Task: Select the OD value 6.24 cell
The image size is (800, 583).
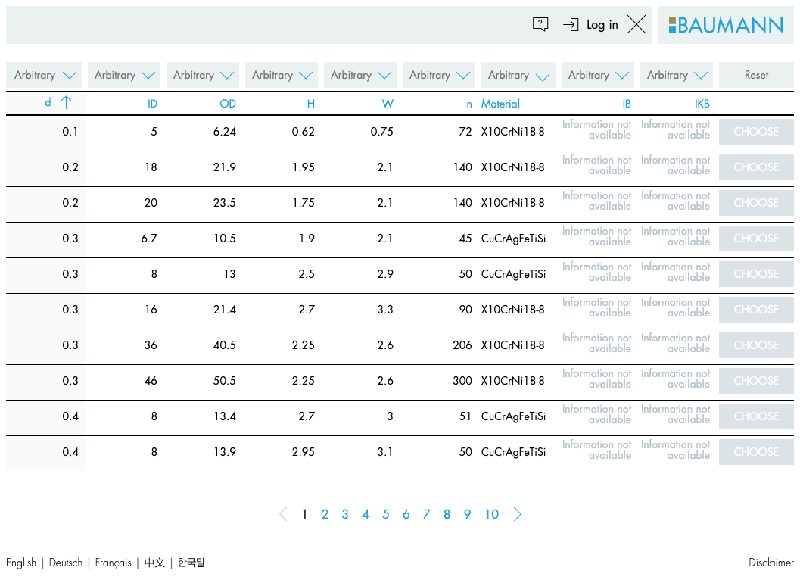Action: click(x=224, y=132)
